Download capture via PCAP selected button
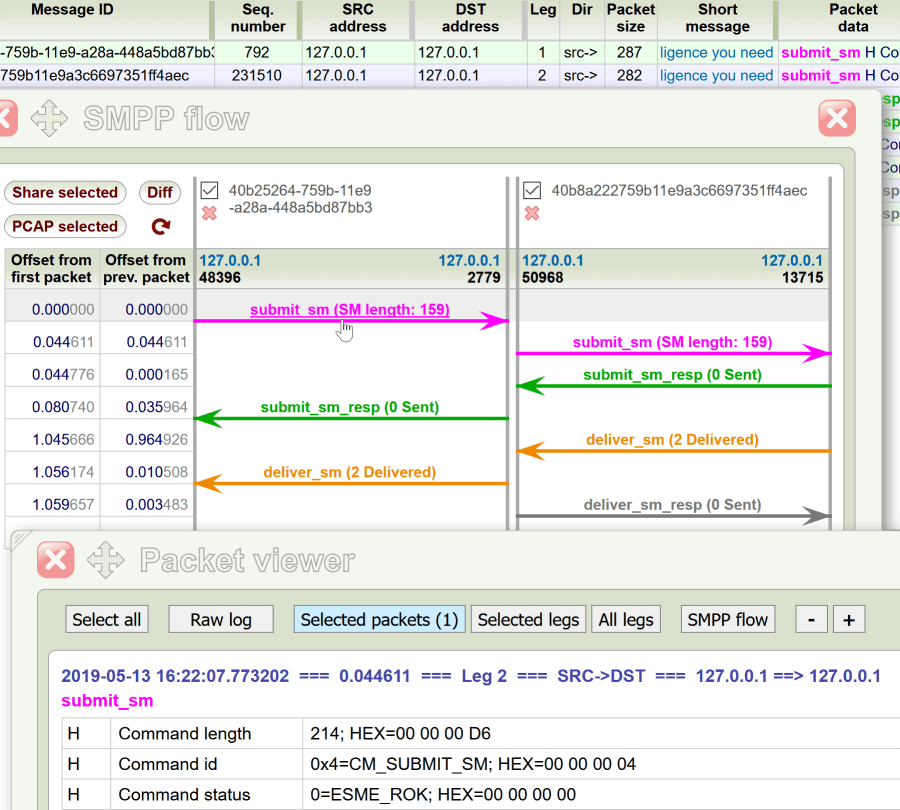 point(65,226)
